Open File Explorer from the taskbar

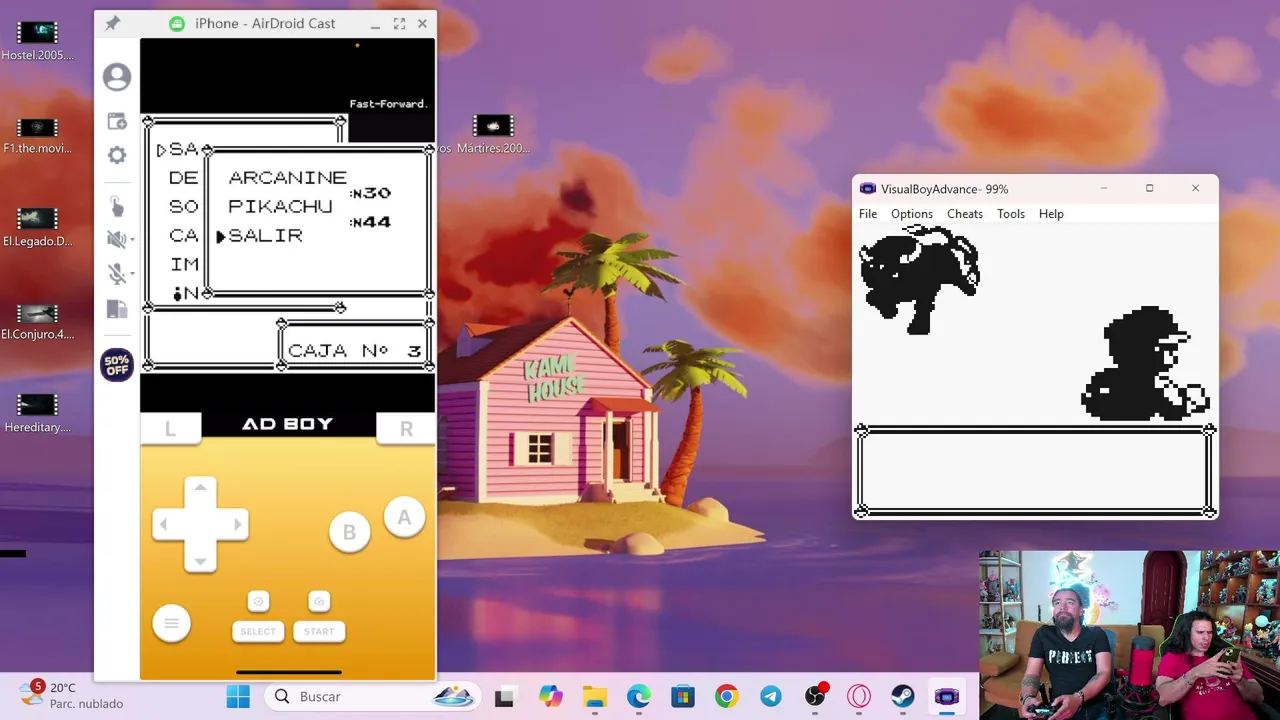point(595,697)
